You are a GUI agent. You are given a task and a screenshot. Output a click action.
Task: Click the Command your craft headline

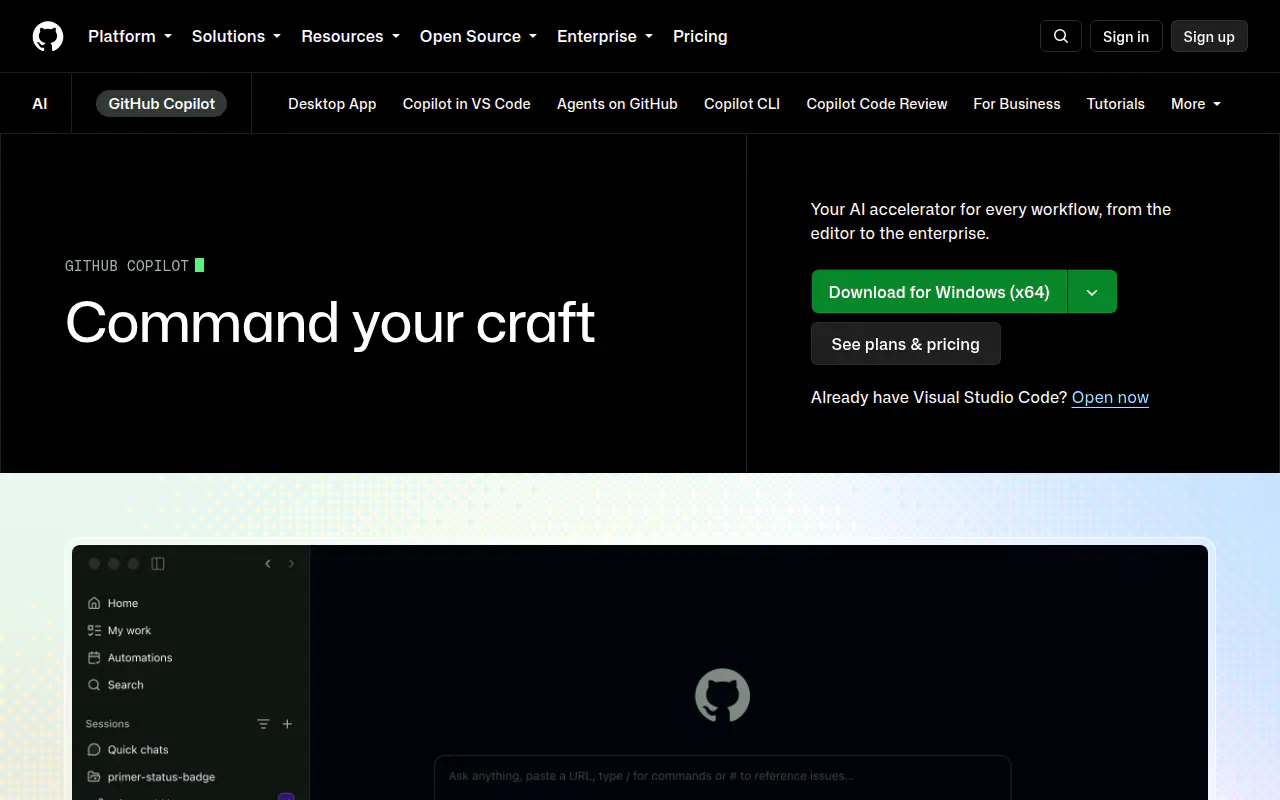tap(330, 322)
